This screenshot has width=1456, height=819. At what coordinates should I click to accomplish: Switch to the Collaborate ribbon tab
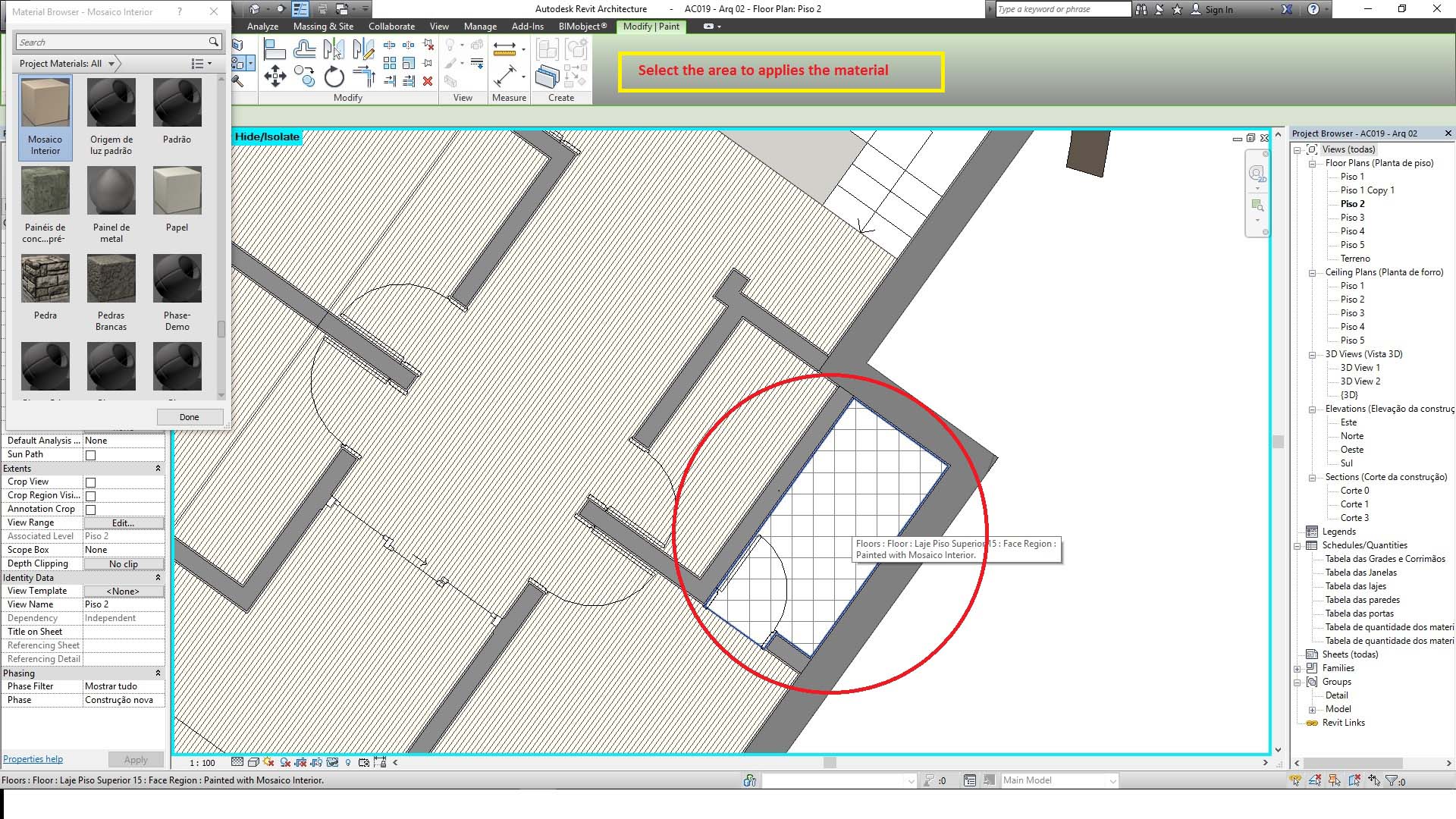pyautogui.click(x=391, y=27)
